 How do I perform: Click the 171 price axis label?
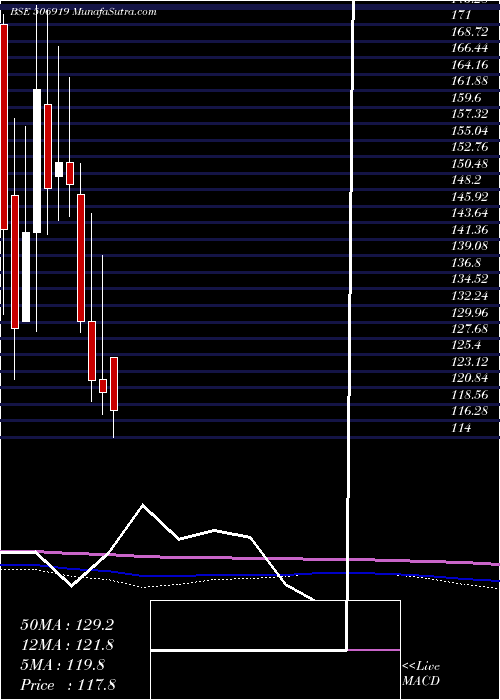tap(461, 15)
